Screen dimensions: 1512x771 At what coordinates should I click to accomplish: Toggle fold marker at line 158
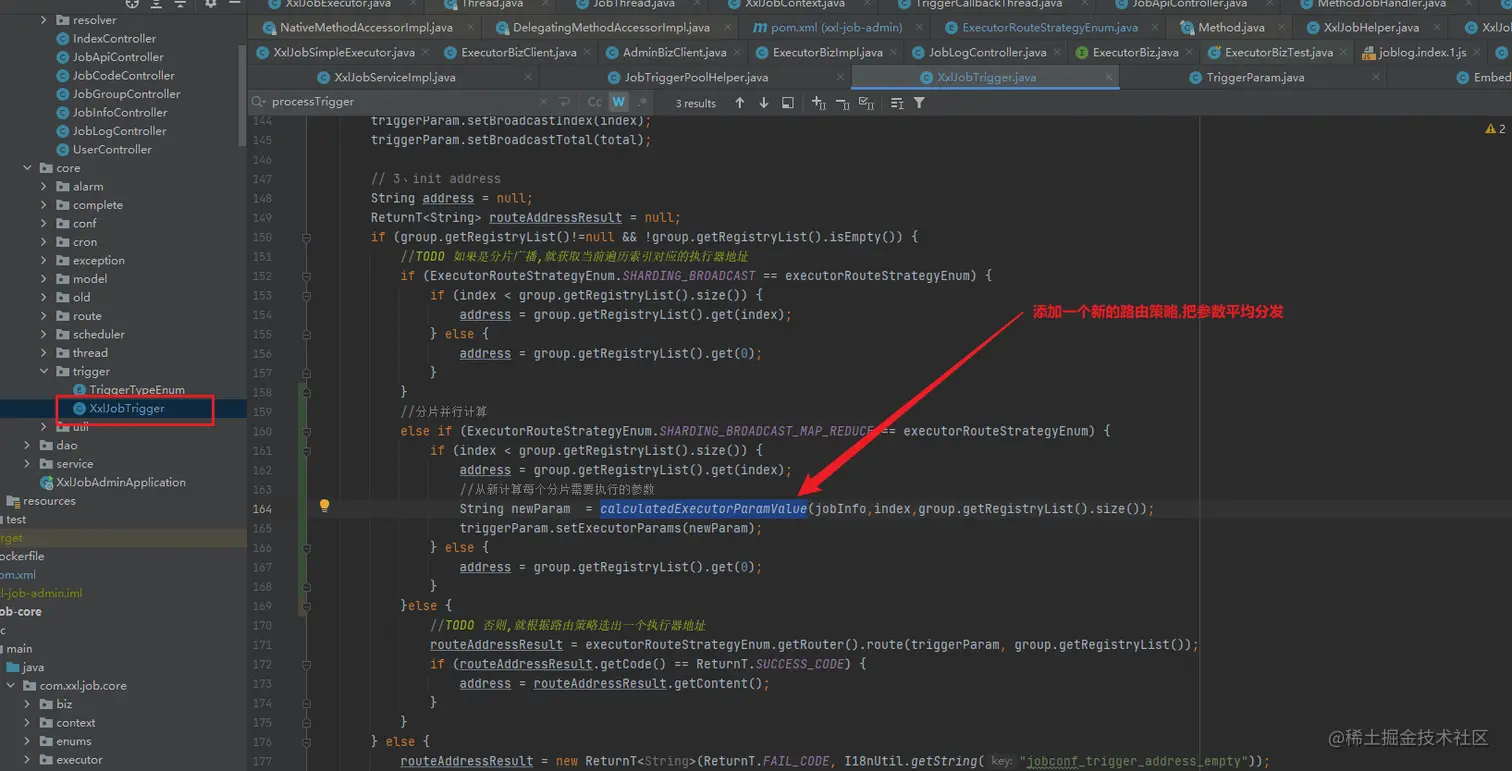pos(306,392)
